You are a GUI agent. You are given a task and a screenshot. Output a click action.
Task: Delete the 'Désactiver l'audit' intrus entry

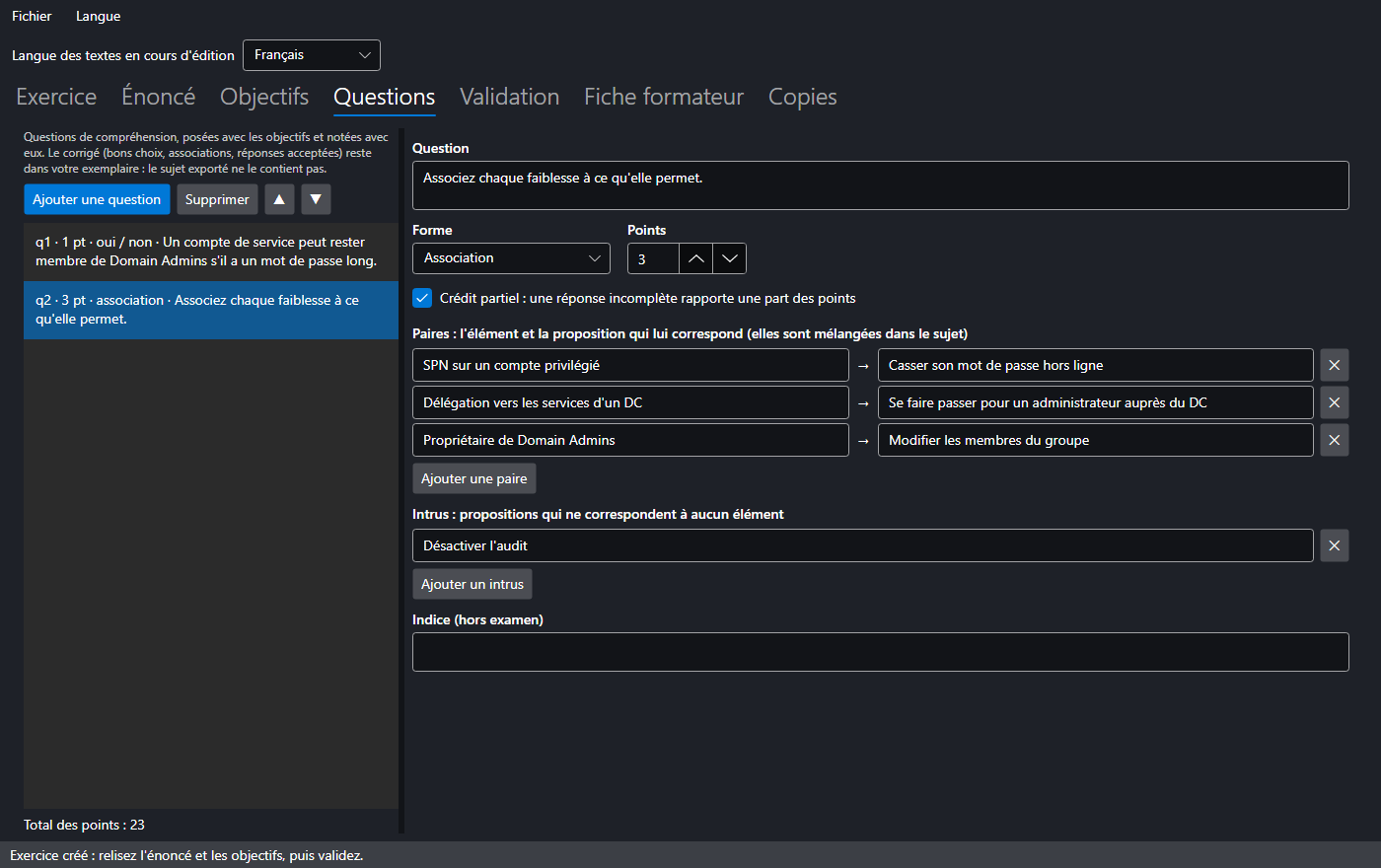(1334, 545)
